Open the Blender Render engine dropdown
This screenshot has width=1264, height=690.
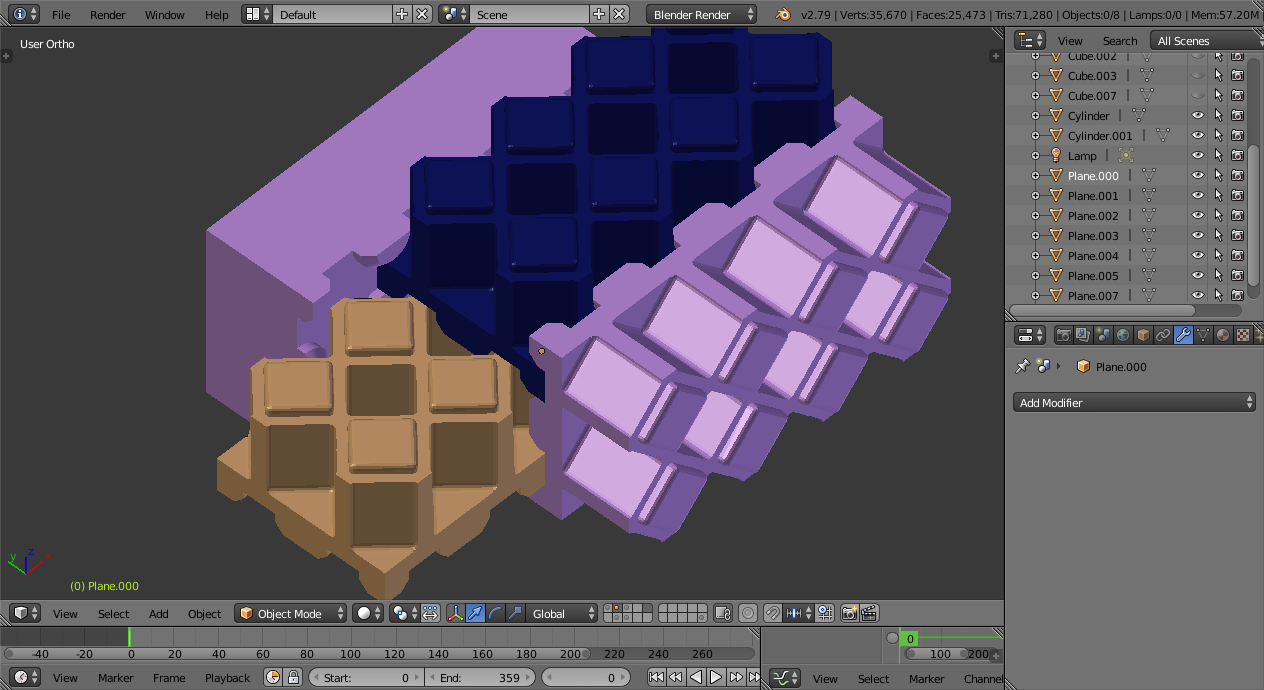[703, 15]
